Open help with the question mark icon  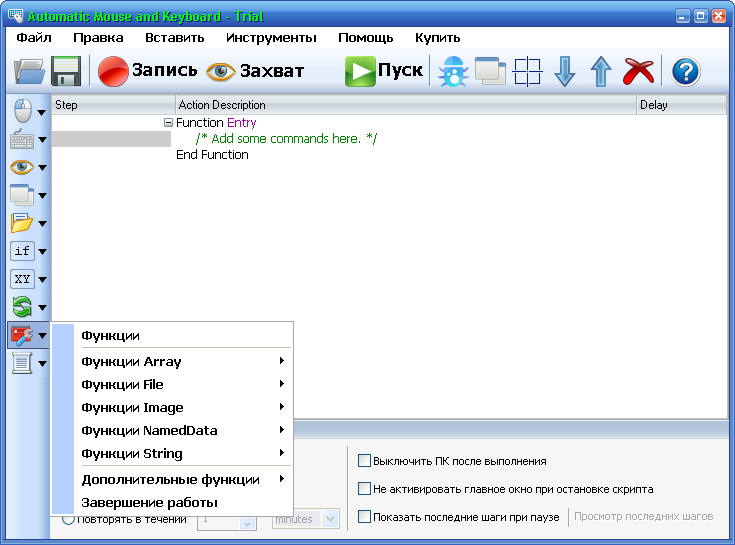pos(686,72)
